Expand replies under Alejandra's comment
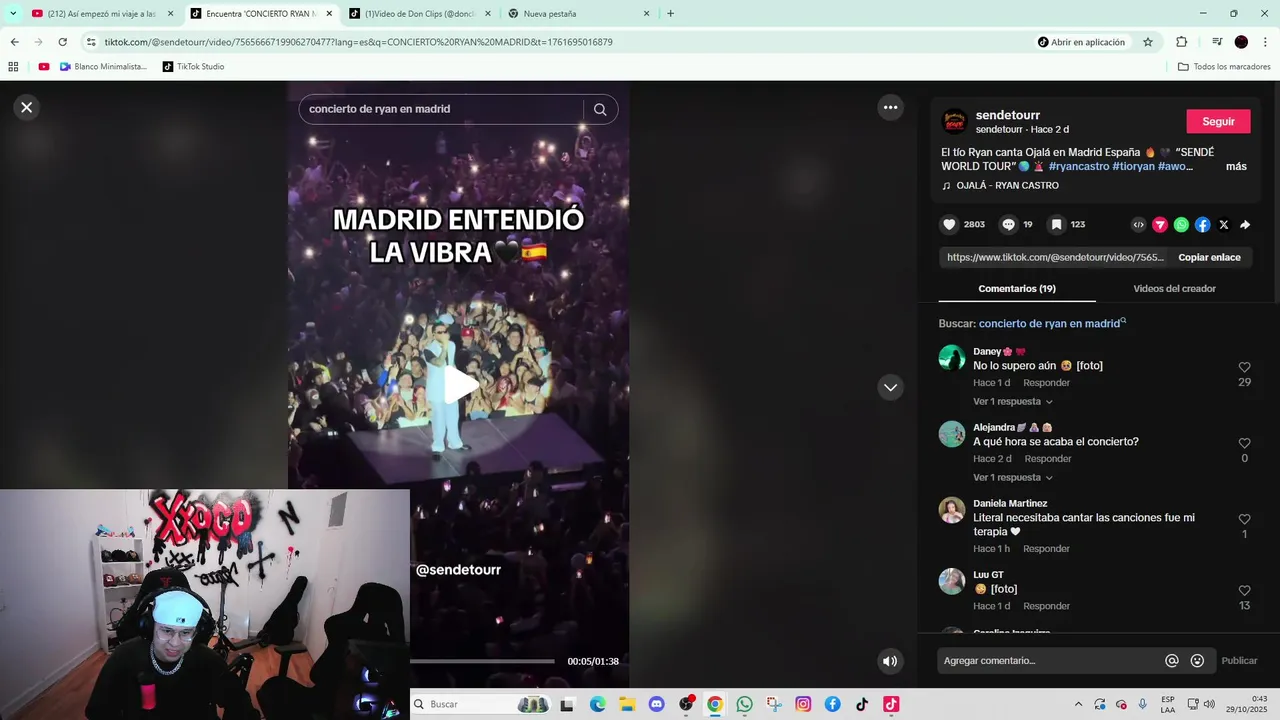Image resolution: width=1280 pixels, height=720 pixels. [x=1013, y=478]
